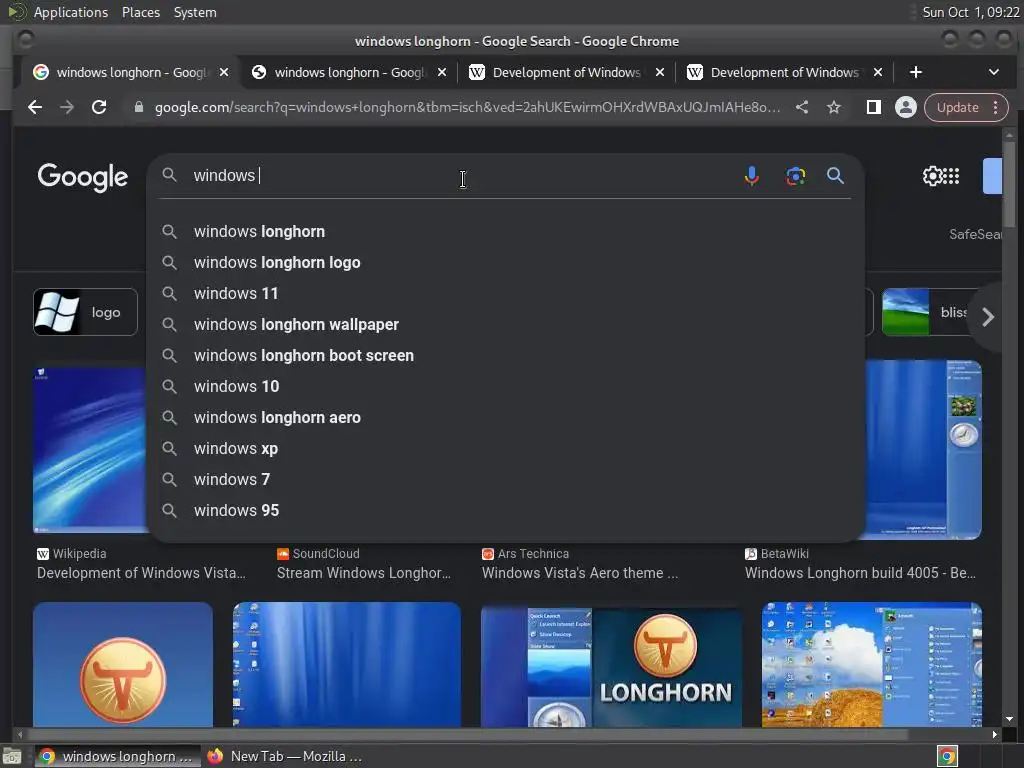Choose suggestion 'windows 7'
This screenshot has height=768, width=1024.
click(506, 479)
